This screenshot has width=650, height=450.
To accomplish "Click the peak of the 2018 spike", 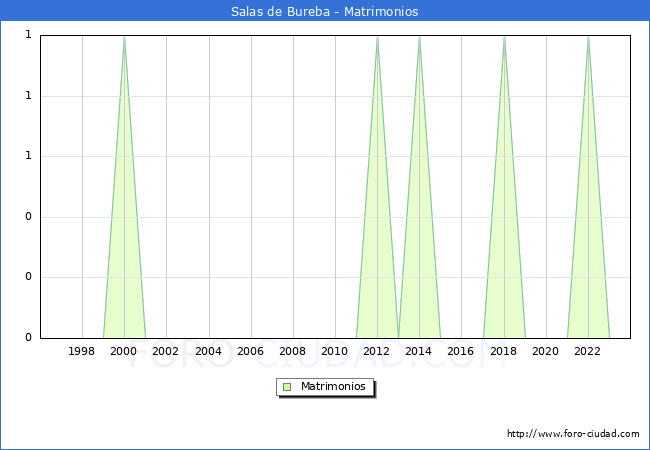I will coord(504,38).
